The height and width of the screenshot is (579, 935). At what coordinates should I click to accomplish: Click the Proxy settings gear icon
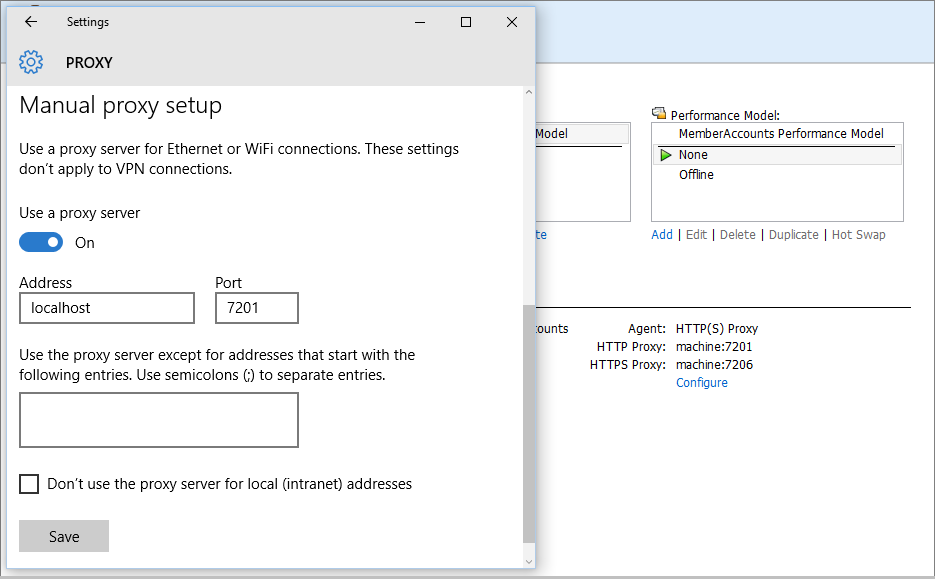click(x=31, y=62)
